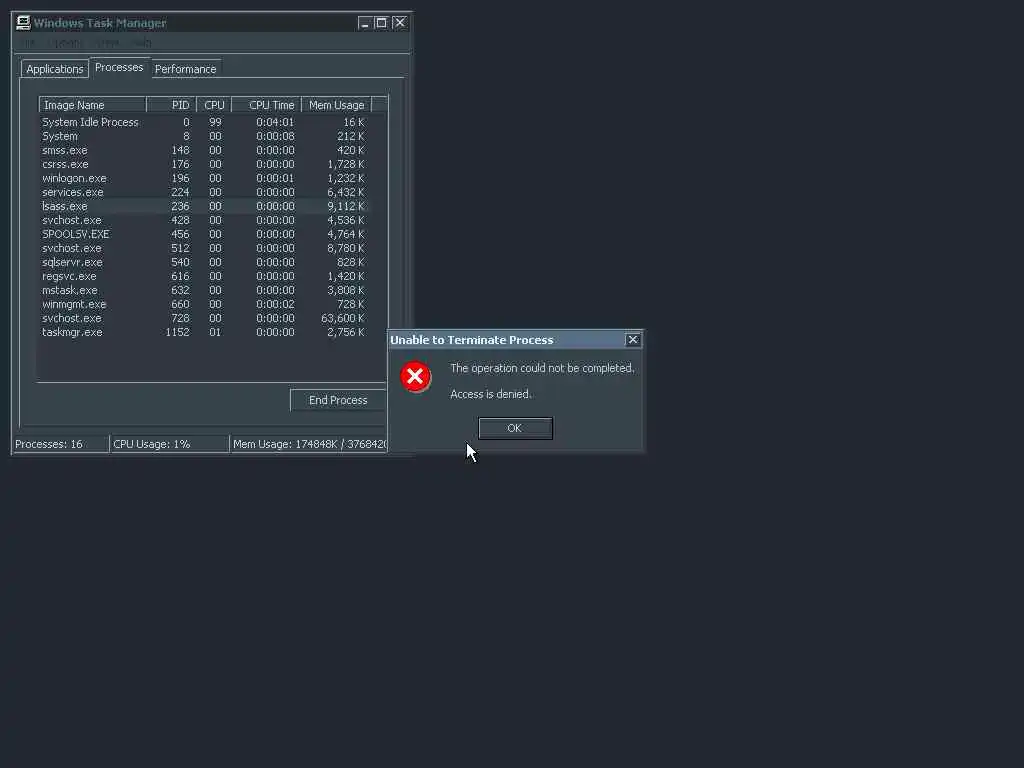Click 'The operation could not be completed.' message
Image resolution: width=1024 pixels, height=768 pixels.
point(542,368)
